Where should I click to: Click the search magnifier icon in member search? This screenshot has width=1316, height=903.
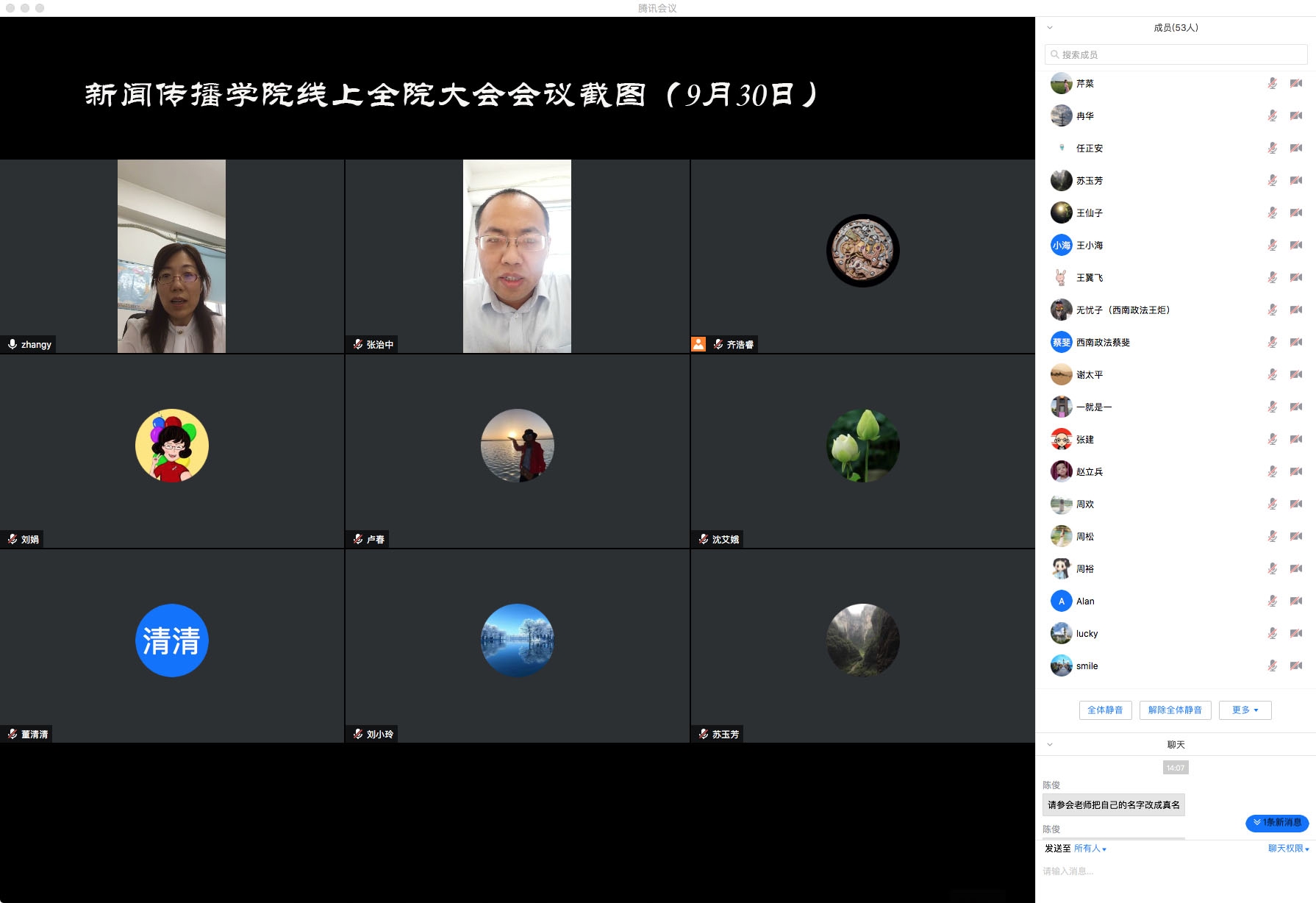coord(1055,54)
